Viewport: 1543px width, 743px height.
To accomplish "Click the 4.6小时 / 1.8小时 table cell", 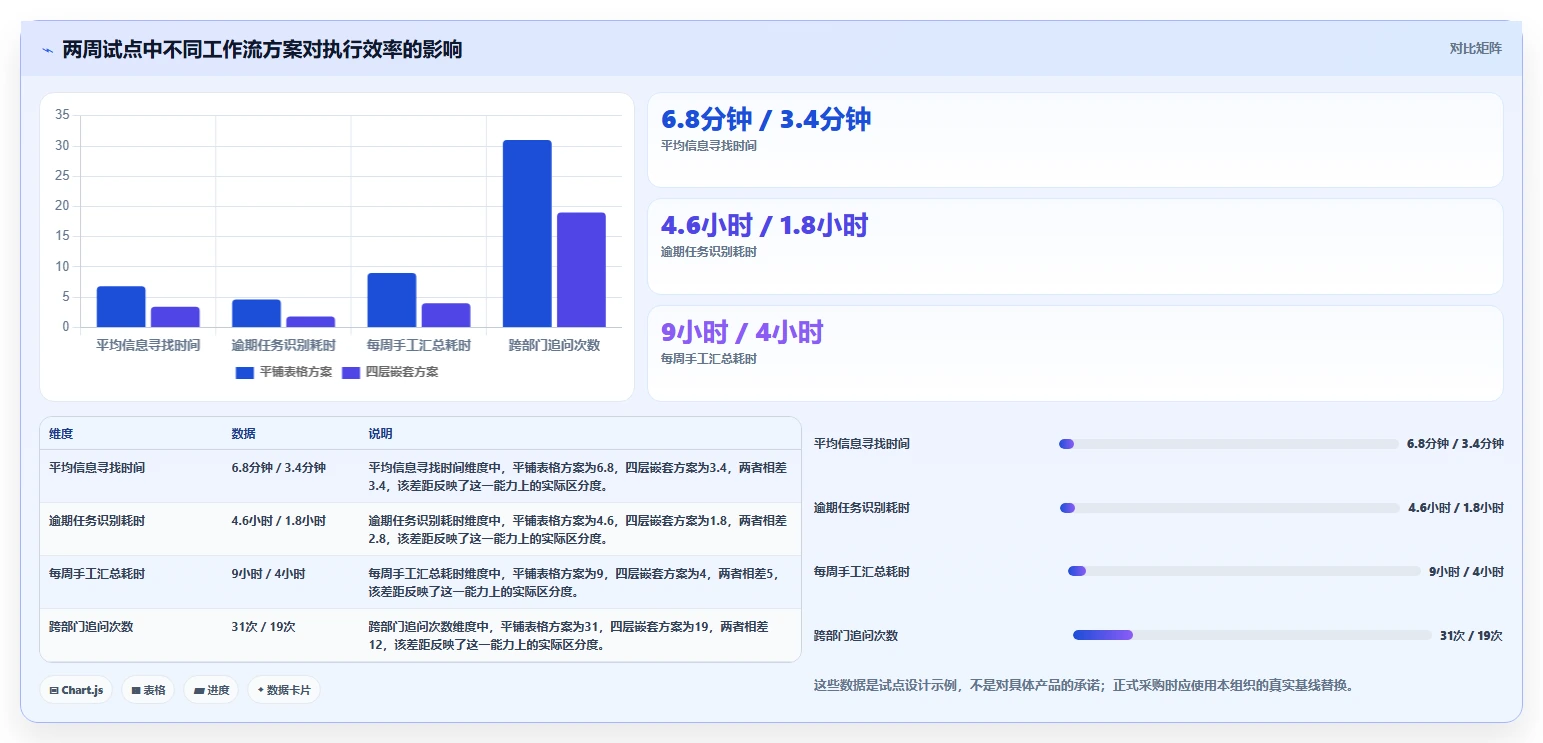I will coord(278,520).
